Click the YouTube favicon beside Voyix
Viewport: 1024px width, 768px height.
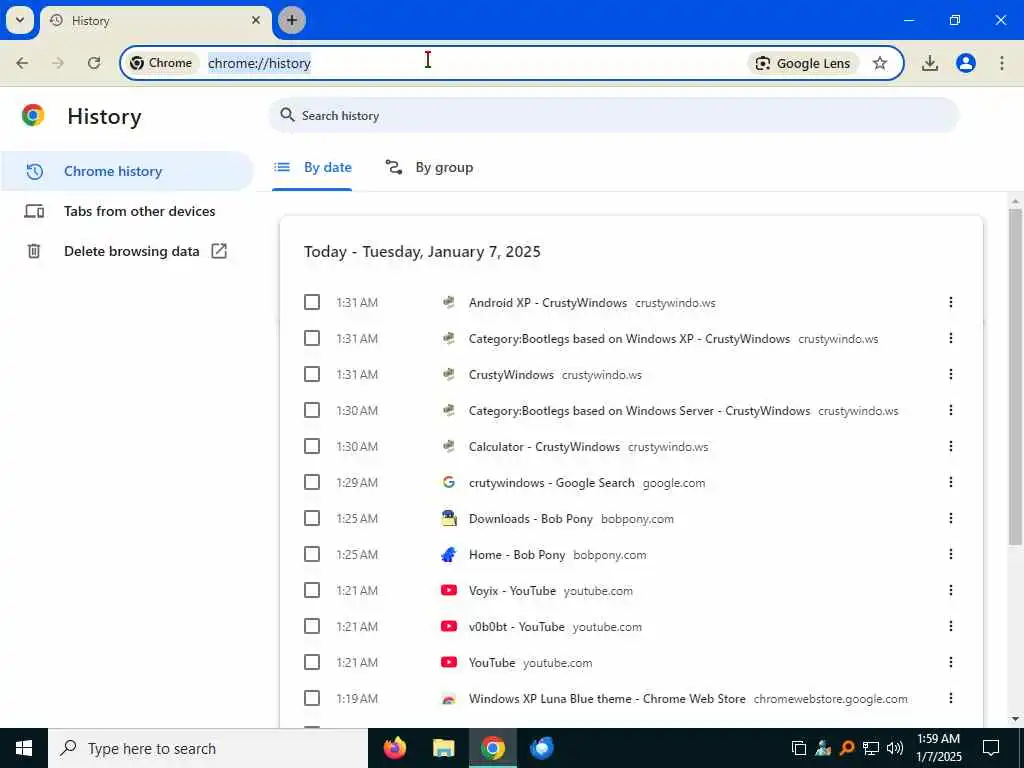[449, 590]
